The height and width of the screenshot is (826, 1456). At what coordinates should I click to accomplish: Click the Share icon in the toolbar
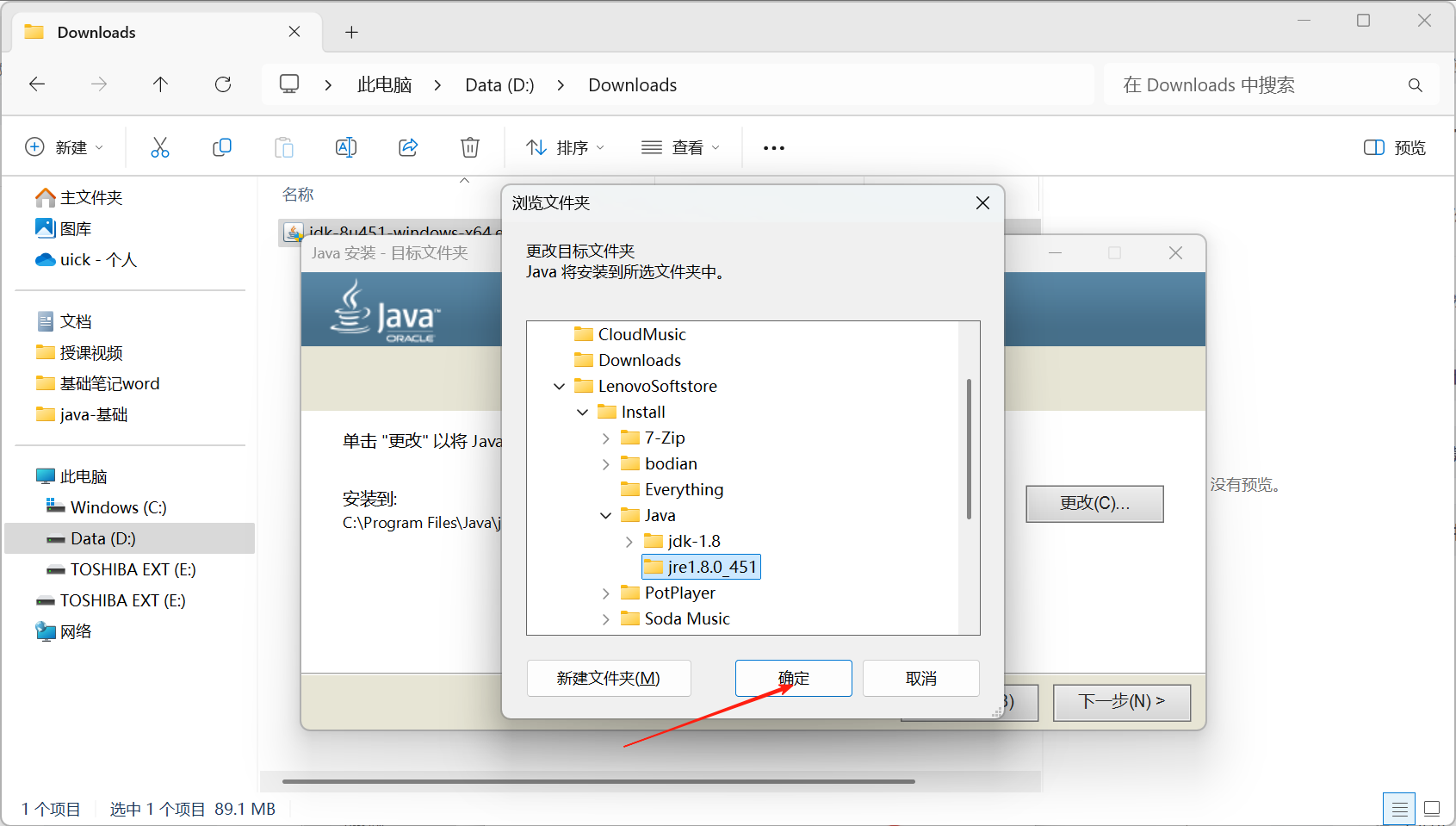pos(408,147)
